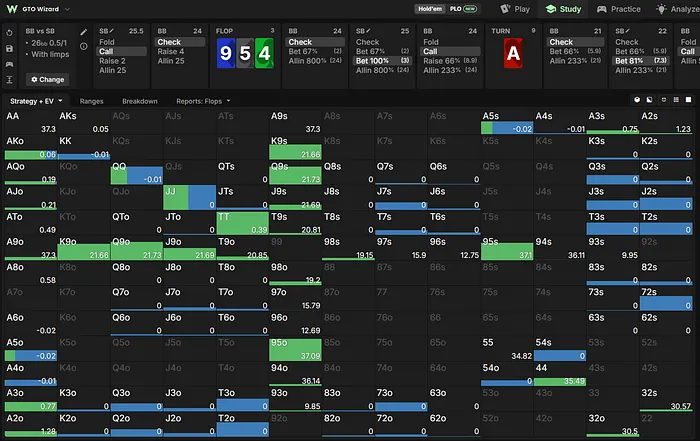Click the solid square view icon above the matrix

[688, 100]
